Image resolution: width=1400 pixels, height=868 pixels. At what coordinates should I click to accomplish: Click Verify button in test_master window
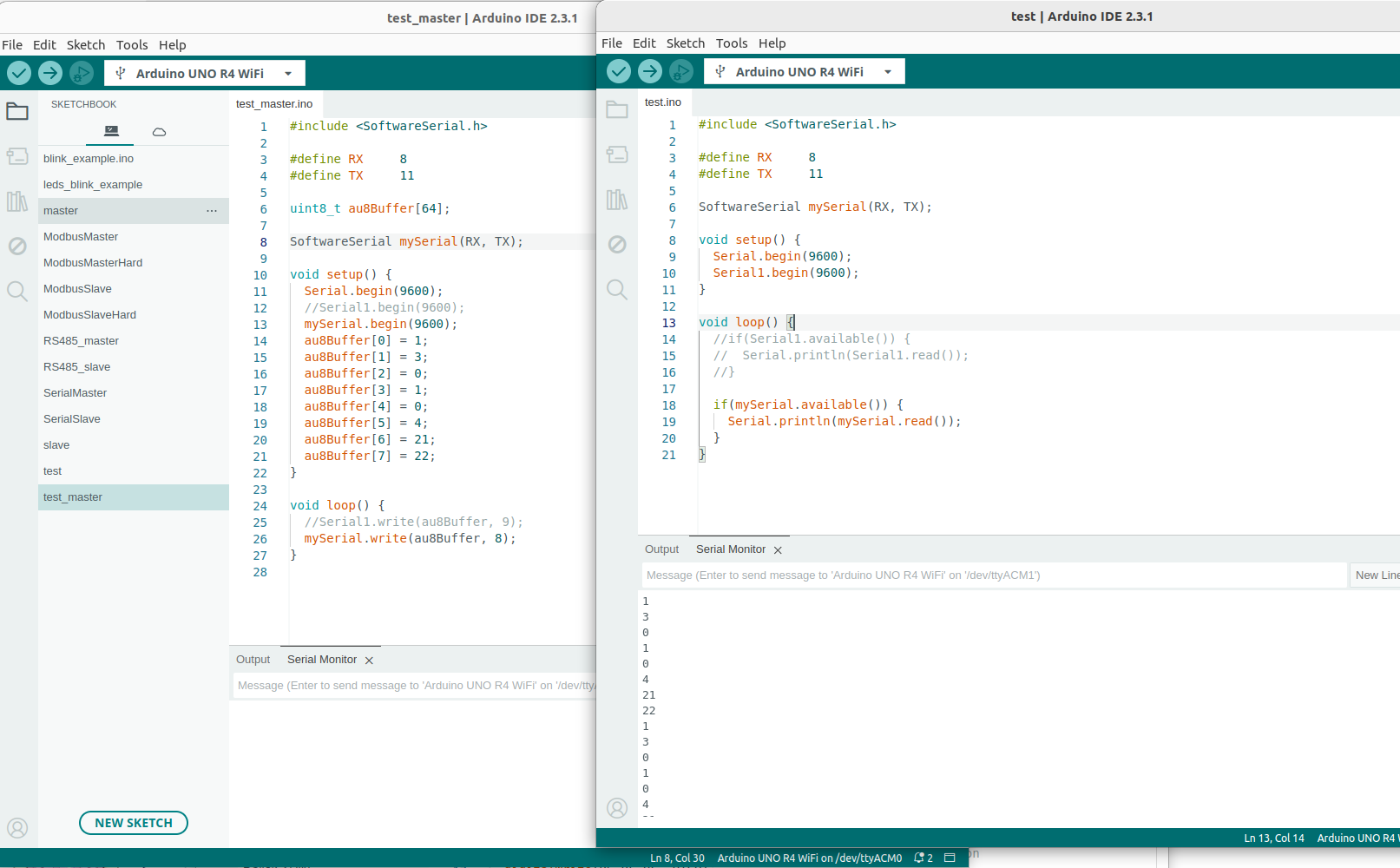(x=19, y=73)
